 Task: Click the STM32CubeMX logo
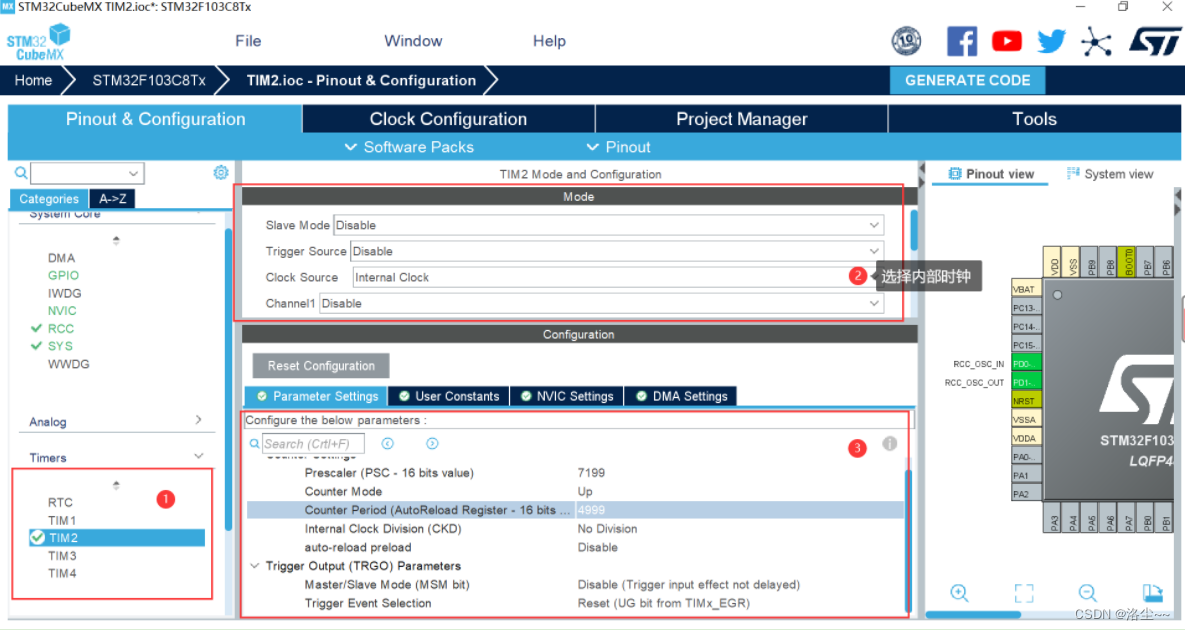tap(39, 42)
